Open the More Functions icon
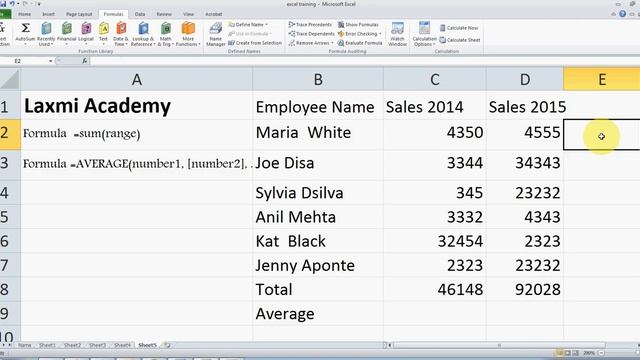This screenshot has width=640, height=360. tap(188, 29)
